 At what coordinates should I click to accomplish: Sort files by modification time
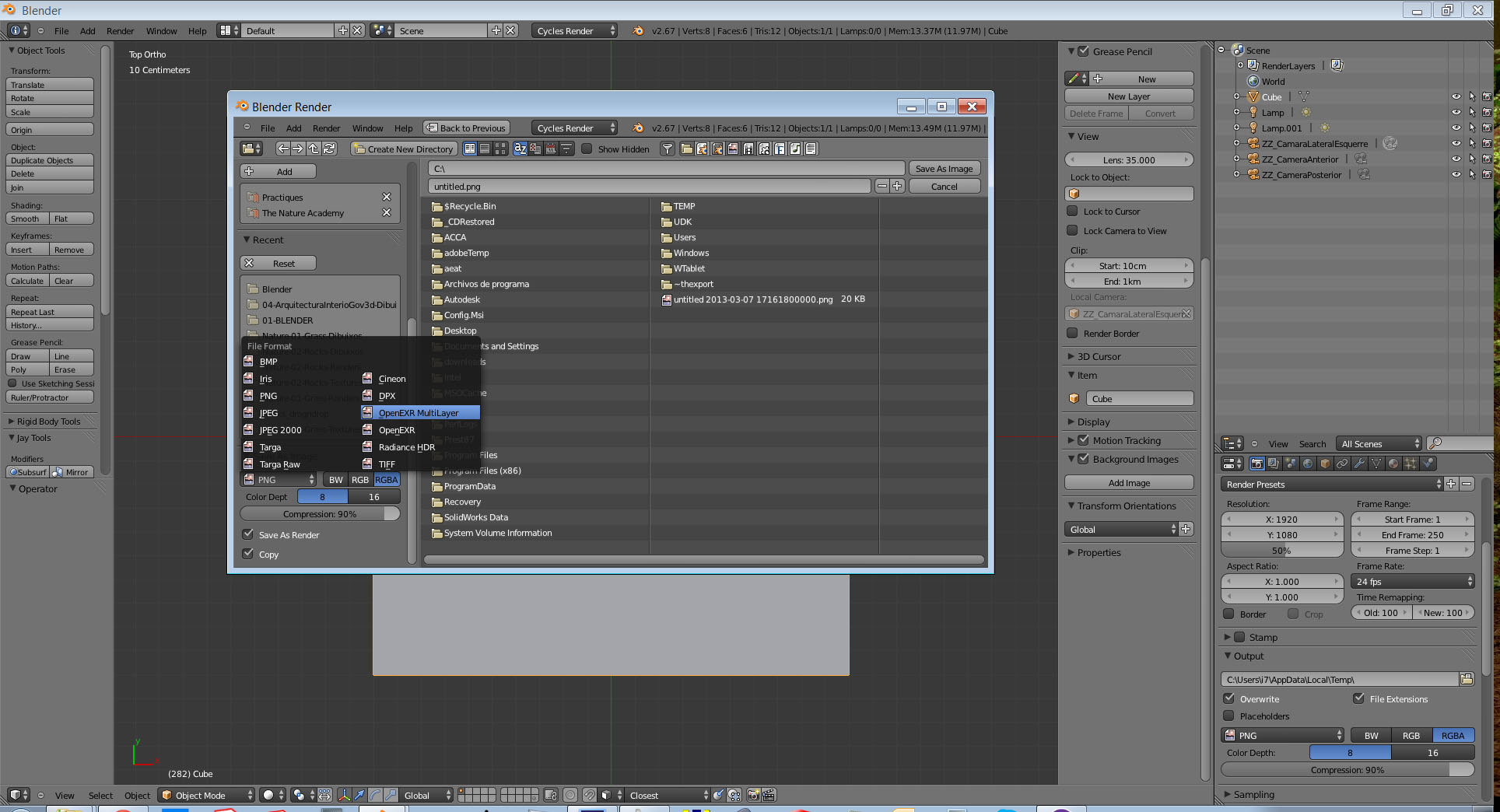551,149
